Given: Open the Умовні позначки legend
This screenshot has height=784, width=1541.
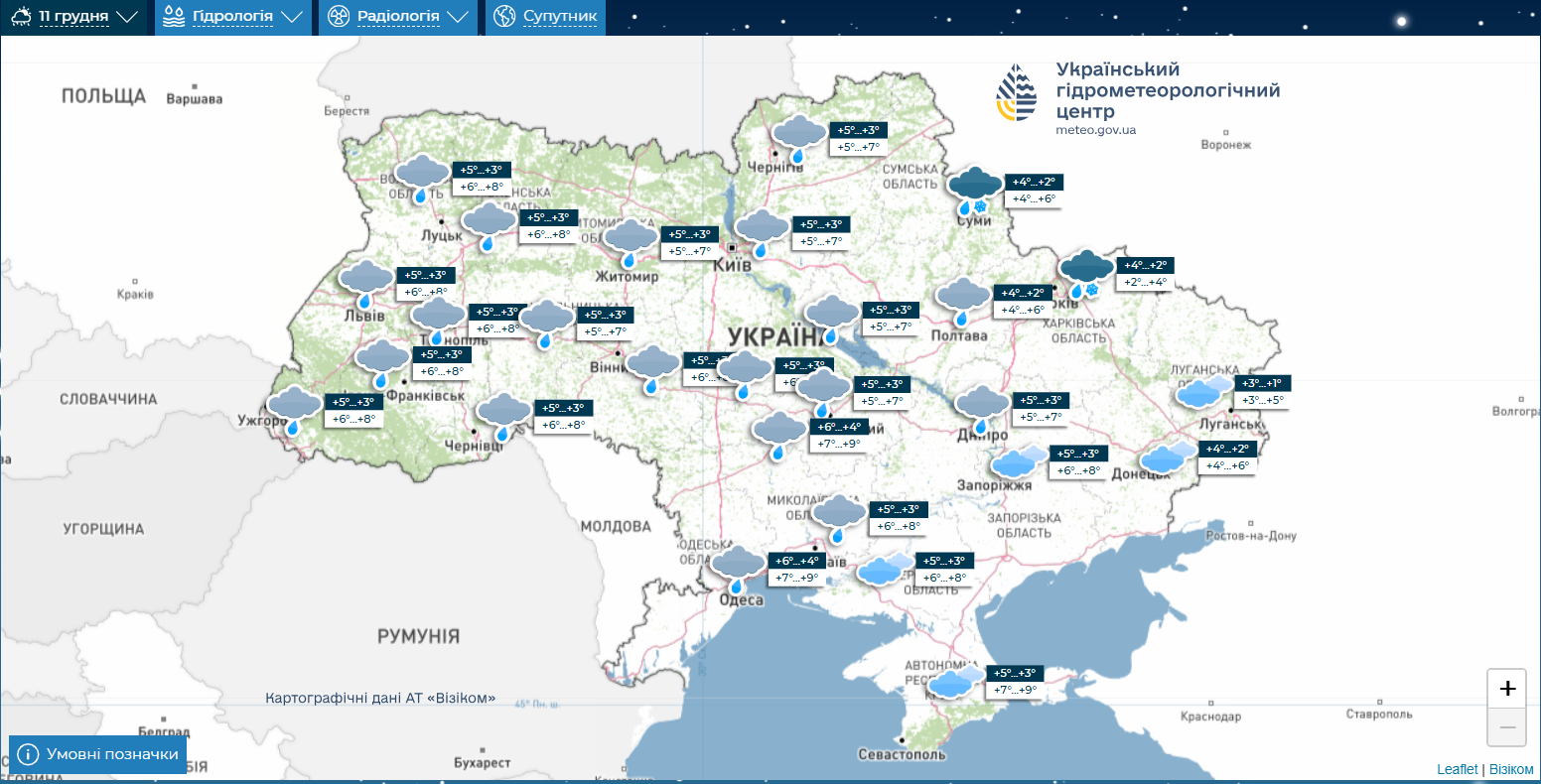Looking at the screenshot, I should click(96, 753).
